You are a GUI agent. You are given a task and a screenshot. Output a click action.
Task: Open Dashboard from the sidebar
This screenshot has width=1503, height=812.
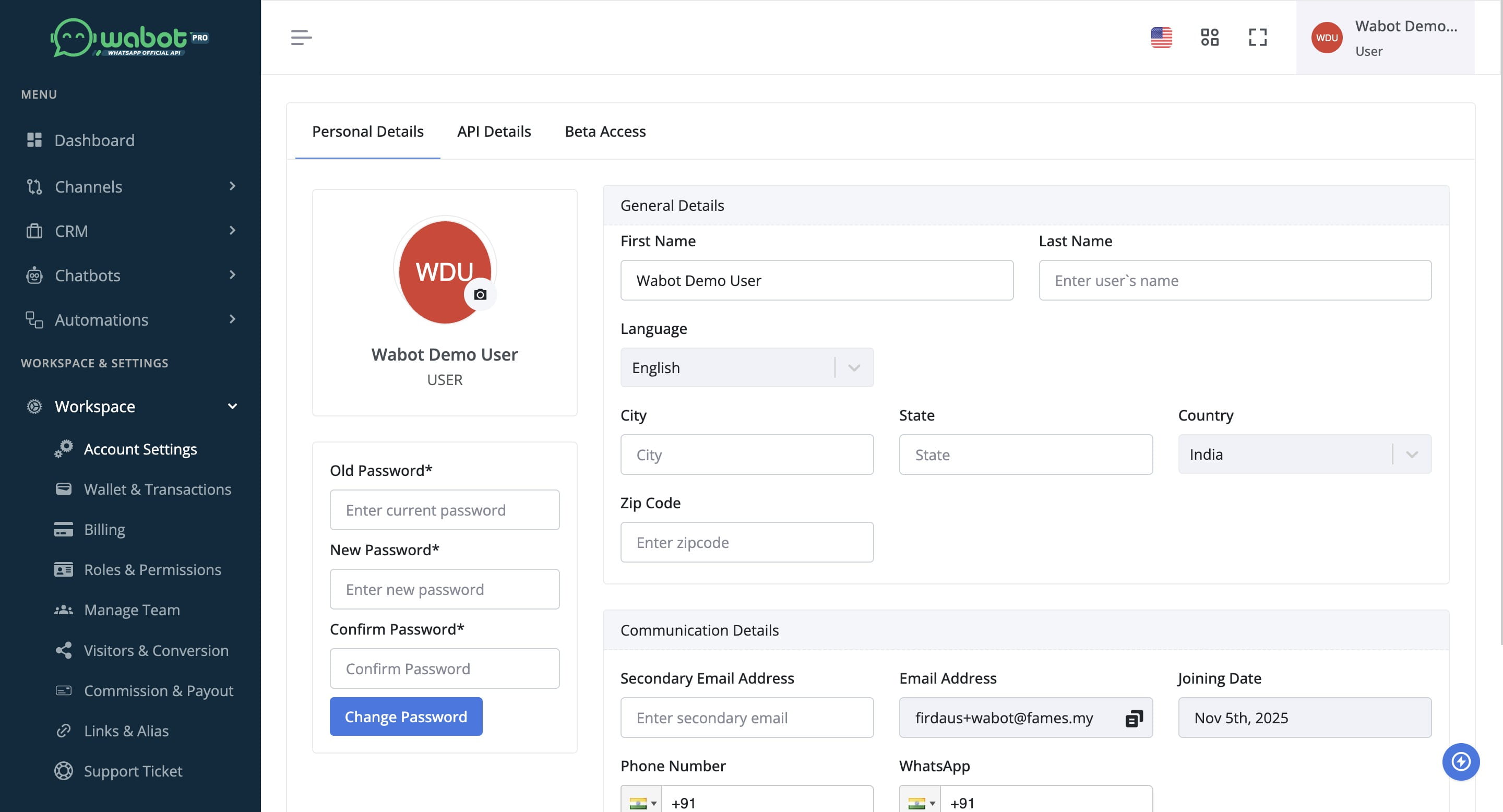pos(94,140)
